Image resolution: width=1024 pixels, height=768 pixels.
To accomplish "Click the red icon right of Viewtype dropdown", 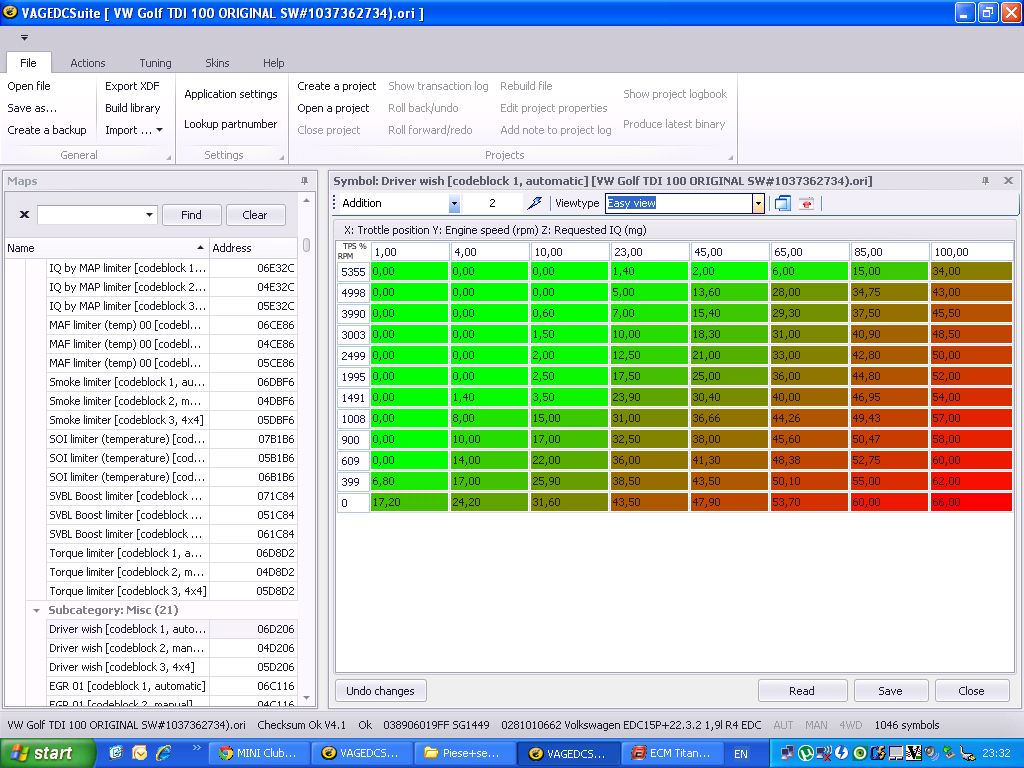I will (x=806, y=203).
